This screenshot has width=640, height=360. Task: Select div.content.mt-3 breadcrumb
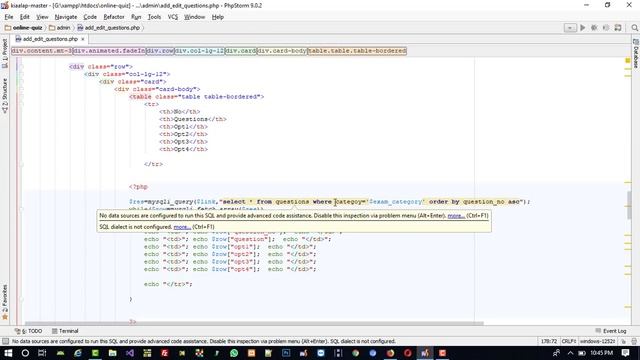(x=42, y=51)
